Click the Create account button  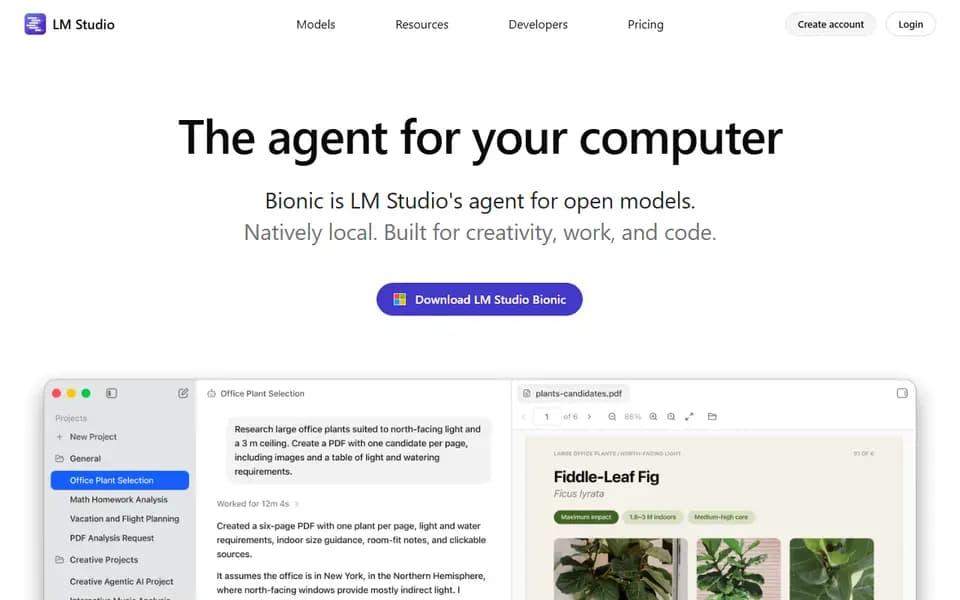(830, 24)
